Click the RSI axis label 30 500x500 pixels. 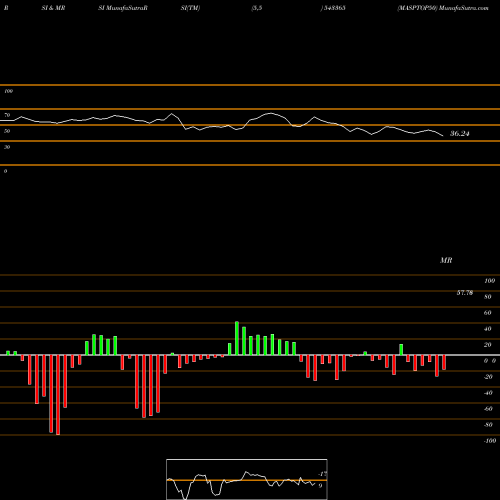click(7, 147)
